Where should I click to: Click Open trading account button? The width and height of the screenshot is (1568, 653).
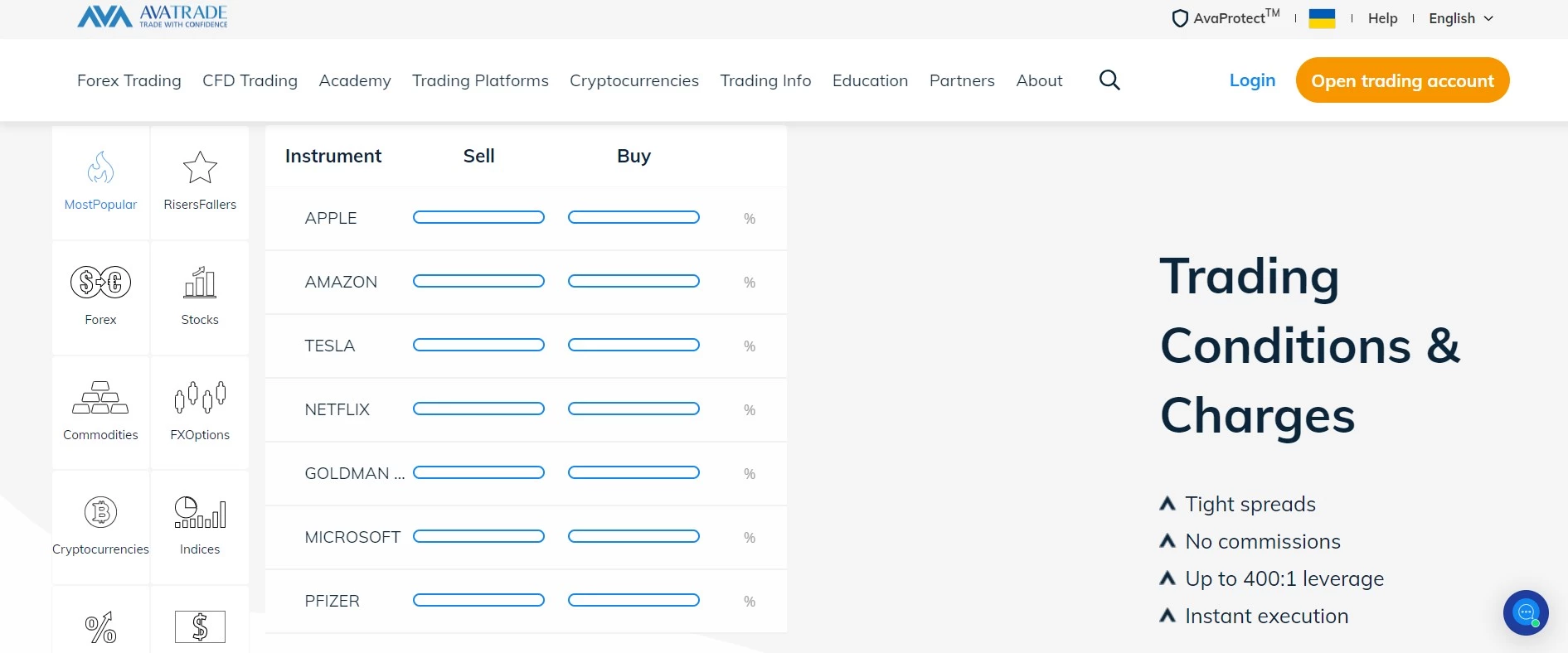tap(1402, 80)
